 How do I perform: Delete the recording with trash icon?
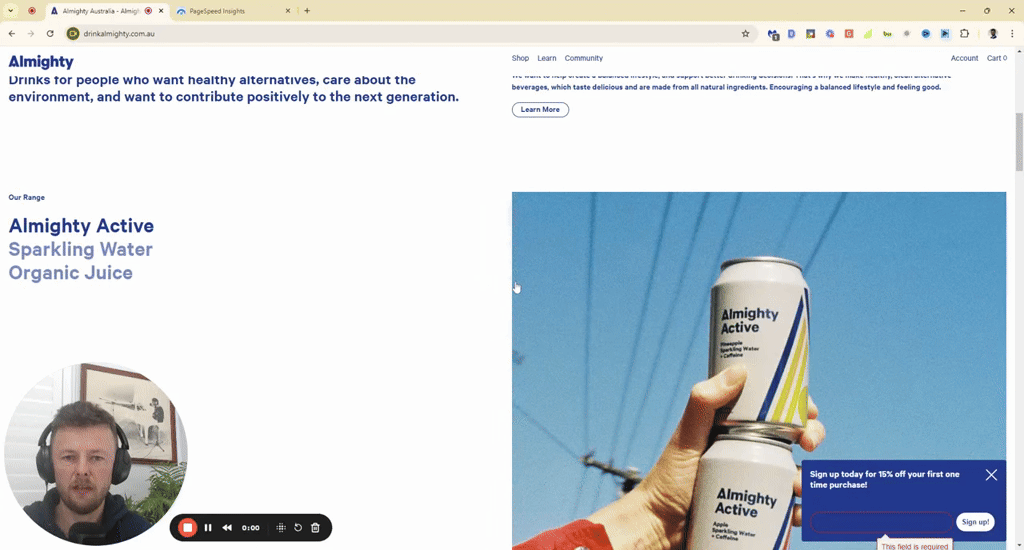(315, 528)
